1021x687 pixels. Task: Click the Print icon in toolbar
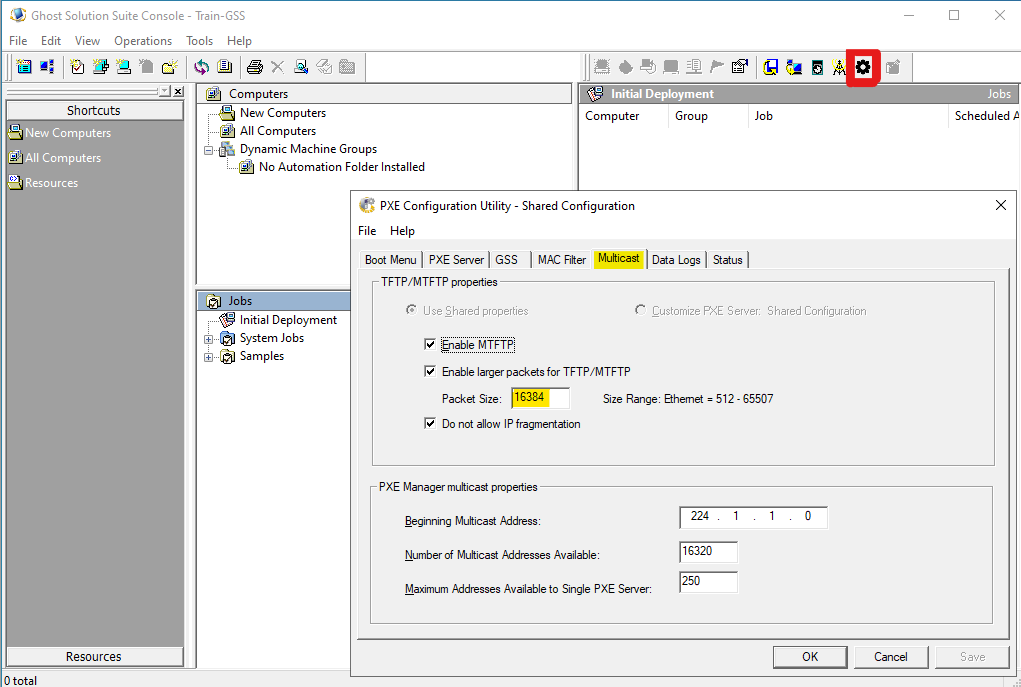(x=254, y=67)
